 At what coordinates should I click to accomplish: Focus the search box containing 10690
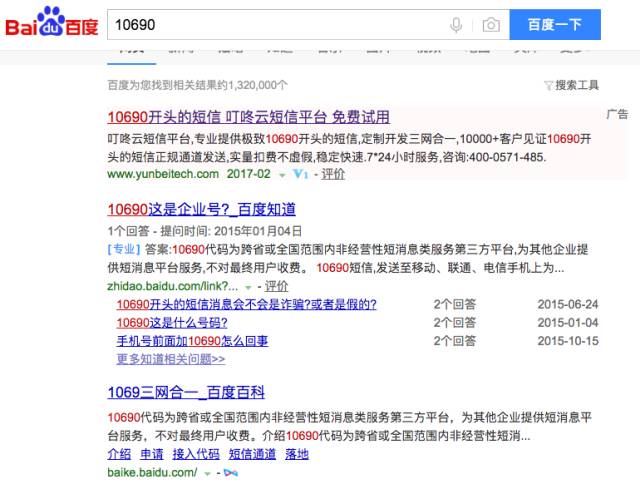308,24
